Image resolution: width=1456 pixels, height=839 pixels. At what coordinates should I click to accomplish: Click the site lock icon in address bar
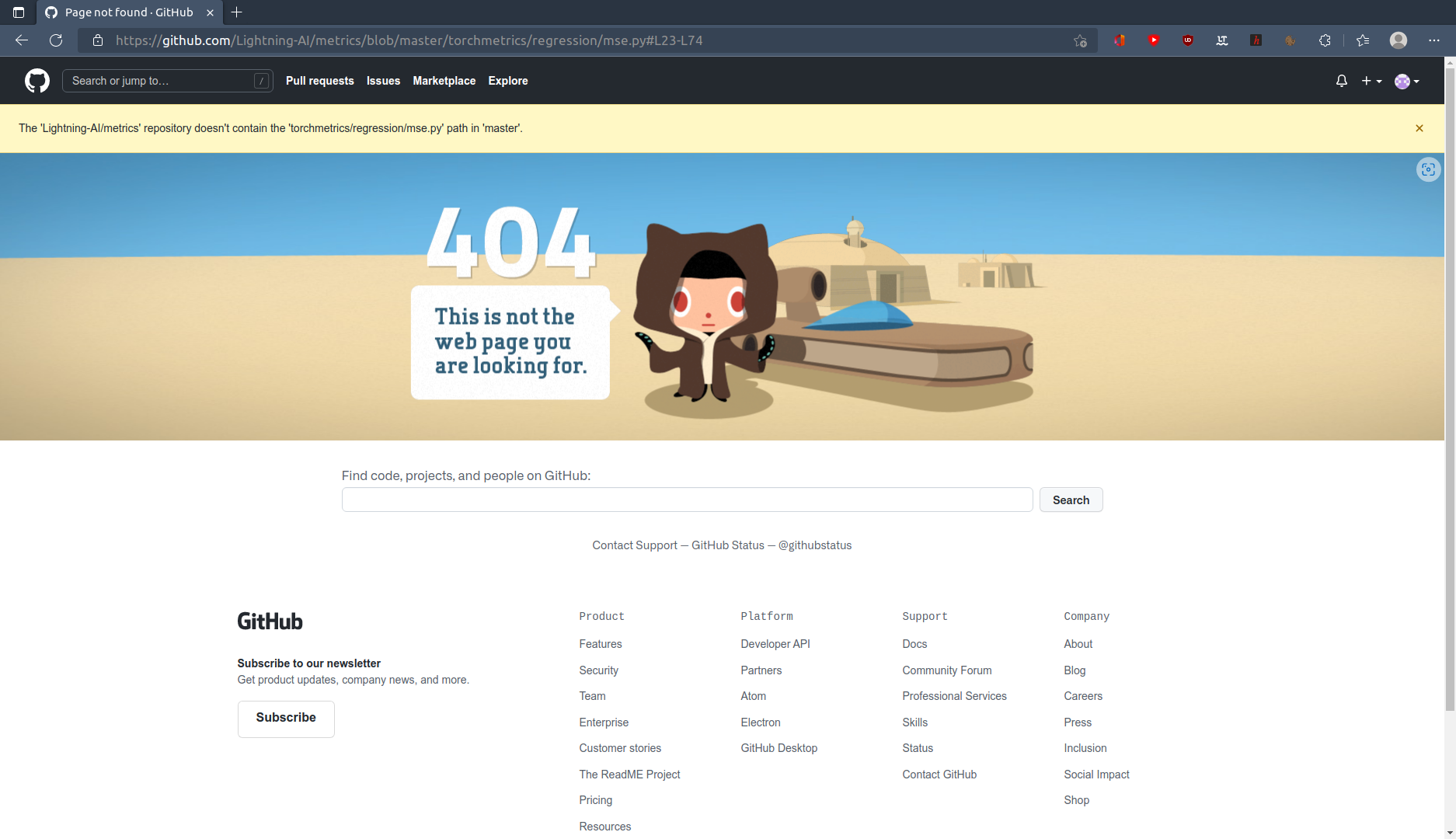pyautogui.click(x=98, y=40)
